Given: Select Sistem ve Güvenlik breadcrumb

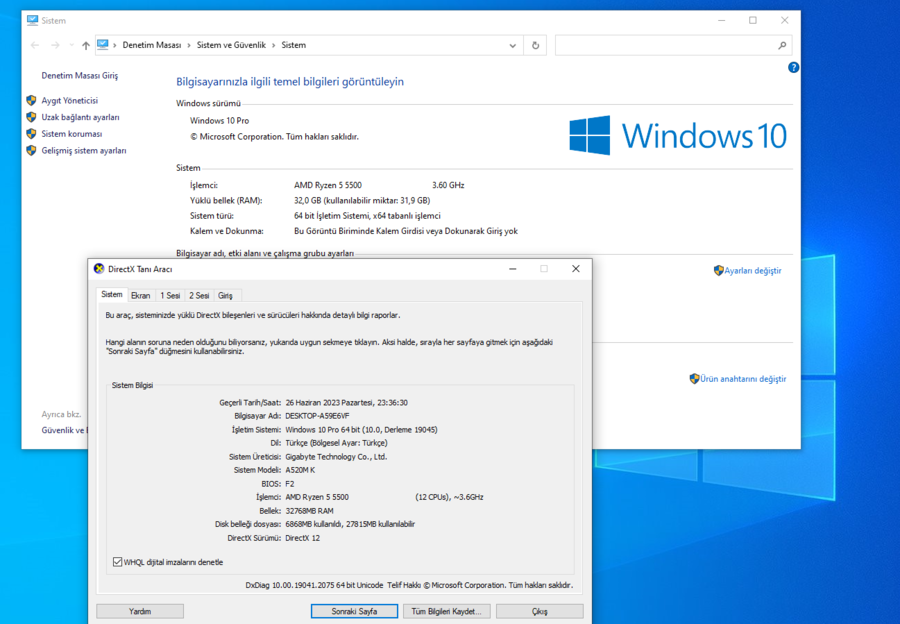Looking at the screenshot, I should point(231,45).
